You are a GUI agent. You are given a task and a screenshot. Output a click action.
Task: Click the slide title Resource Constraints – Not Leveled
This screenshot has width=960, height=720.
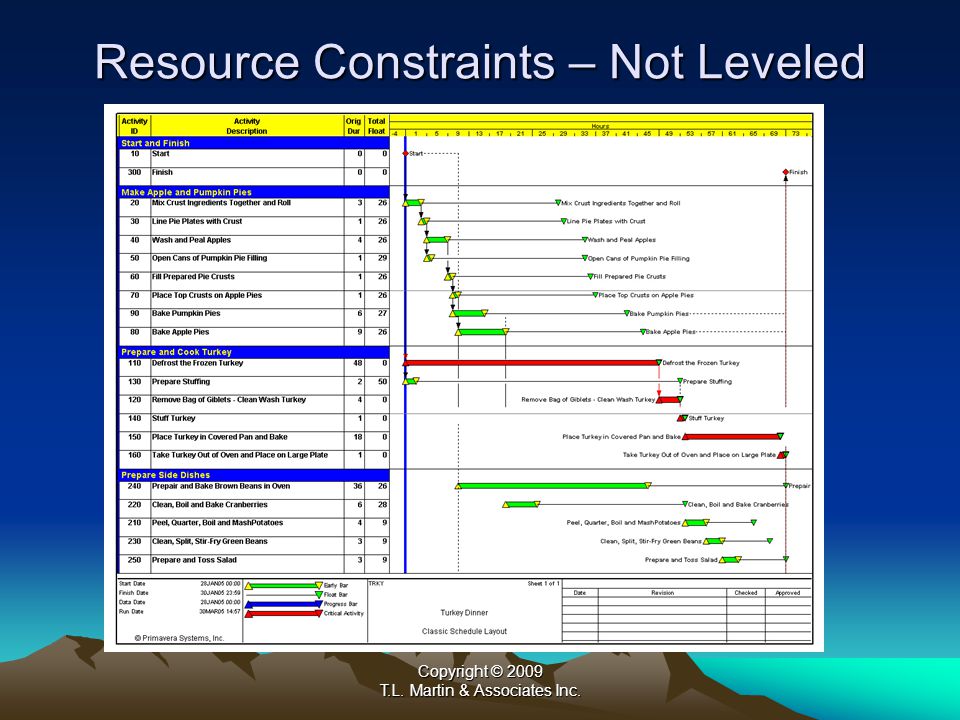point(479,62)
